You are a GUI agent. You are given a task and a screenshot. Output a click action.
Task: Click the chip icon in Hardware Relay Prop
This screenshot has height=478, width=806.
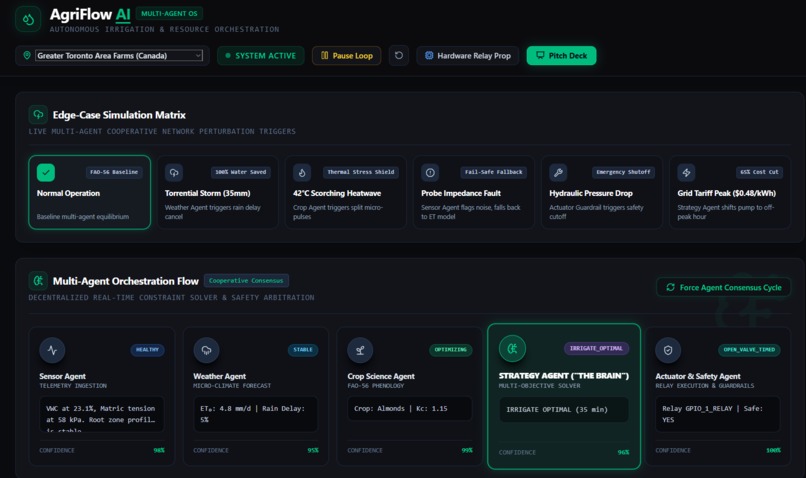pos(429,55)
